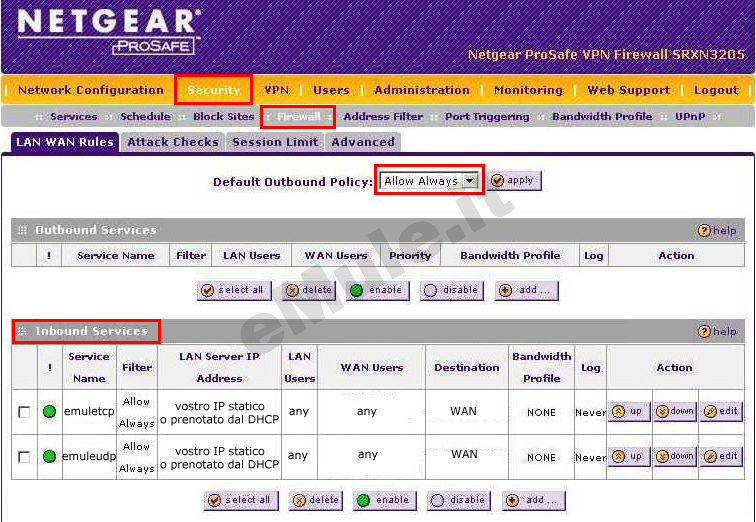756x522 pixels.
Task: Disable selected inbound services
Action: [459, 500]
